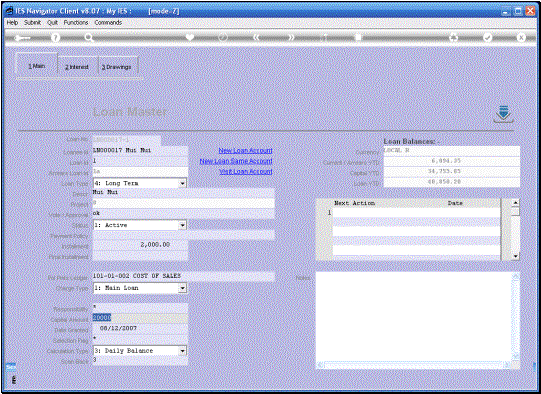Open the Status dropdown showing Active

point(183,225)
